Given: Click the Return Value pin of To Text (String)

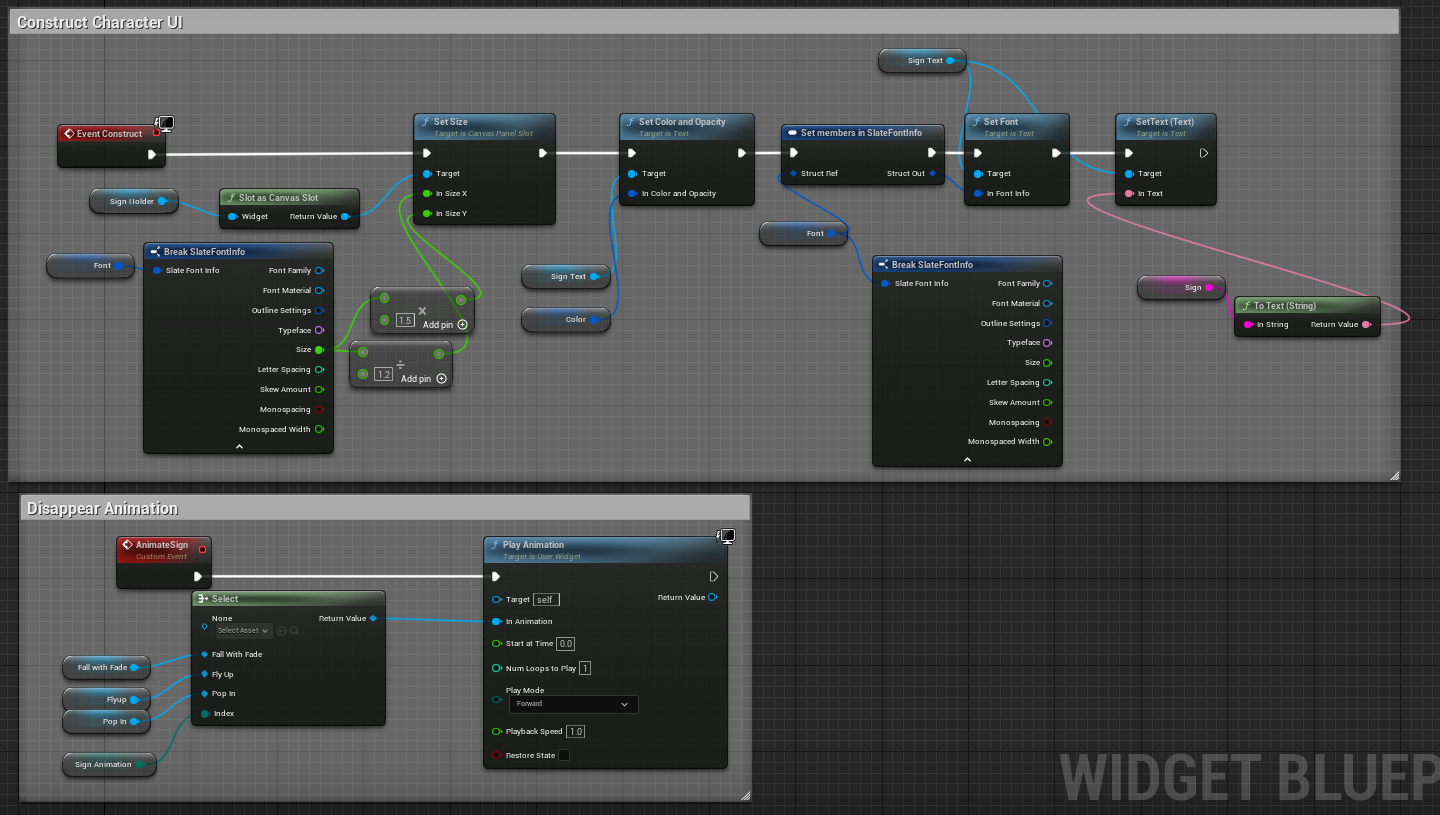Looking at the screenshot, I should click(1366, 325).
